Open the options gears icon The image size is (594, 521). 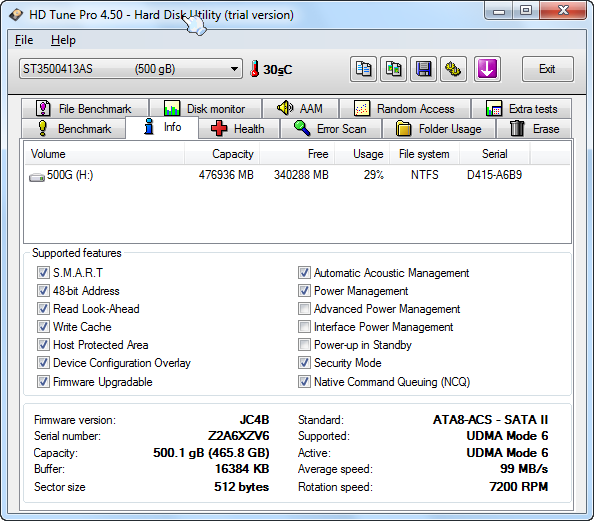pos(453,69)
